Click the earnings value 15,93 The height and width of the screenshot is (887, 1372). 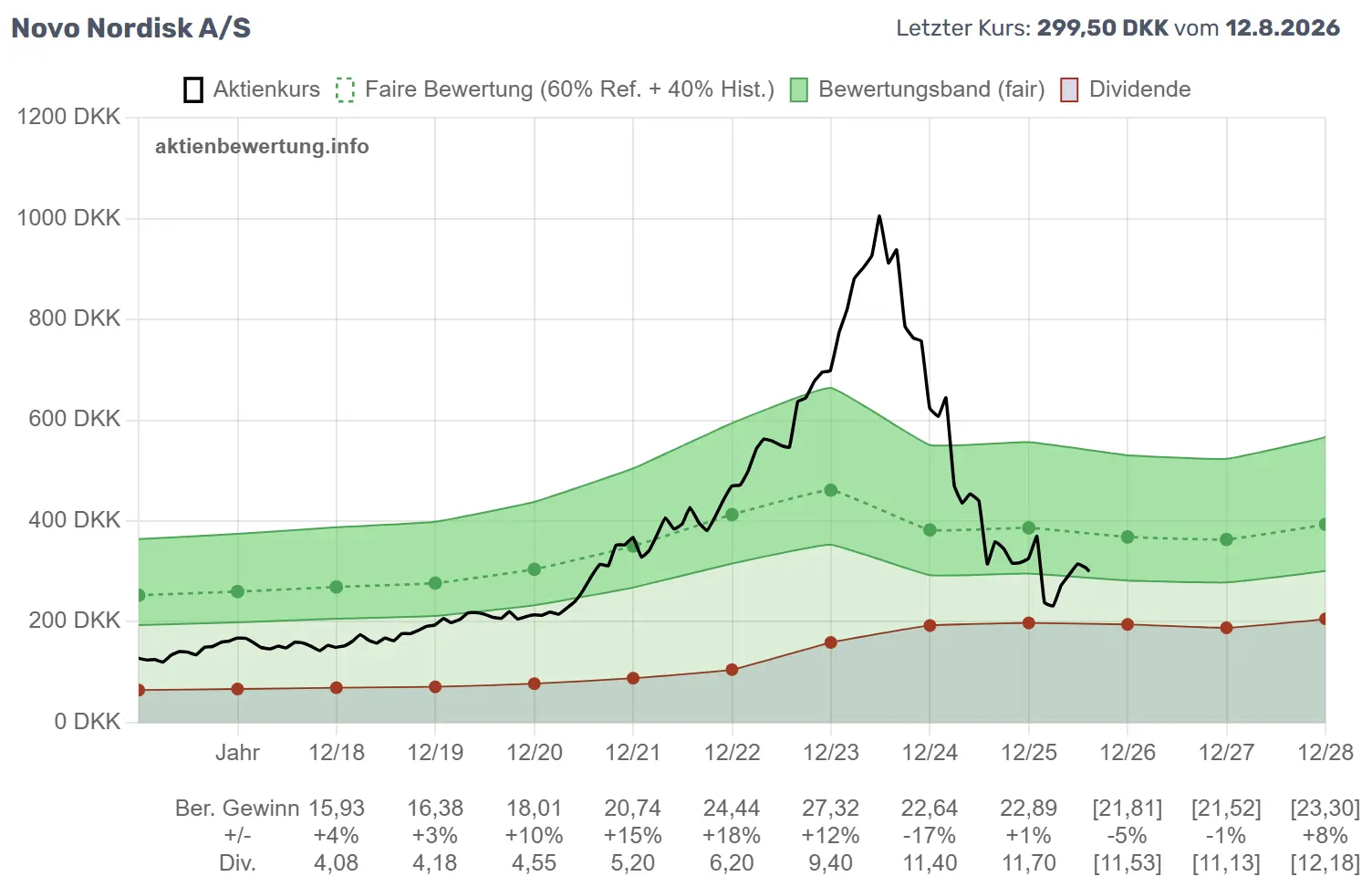point(337,809)
